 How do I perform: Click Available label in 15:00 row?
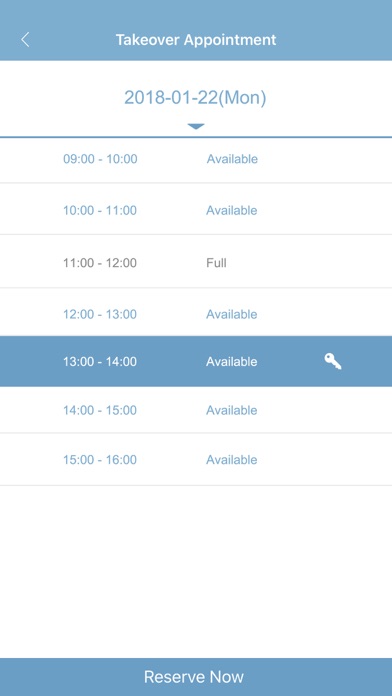[x=232, y=459]
